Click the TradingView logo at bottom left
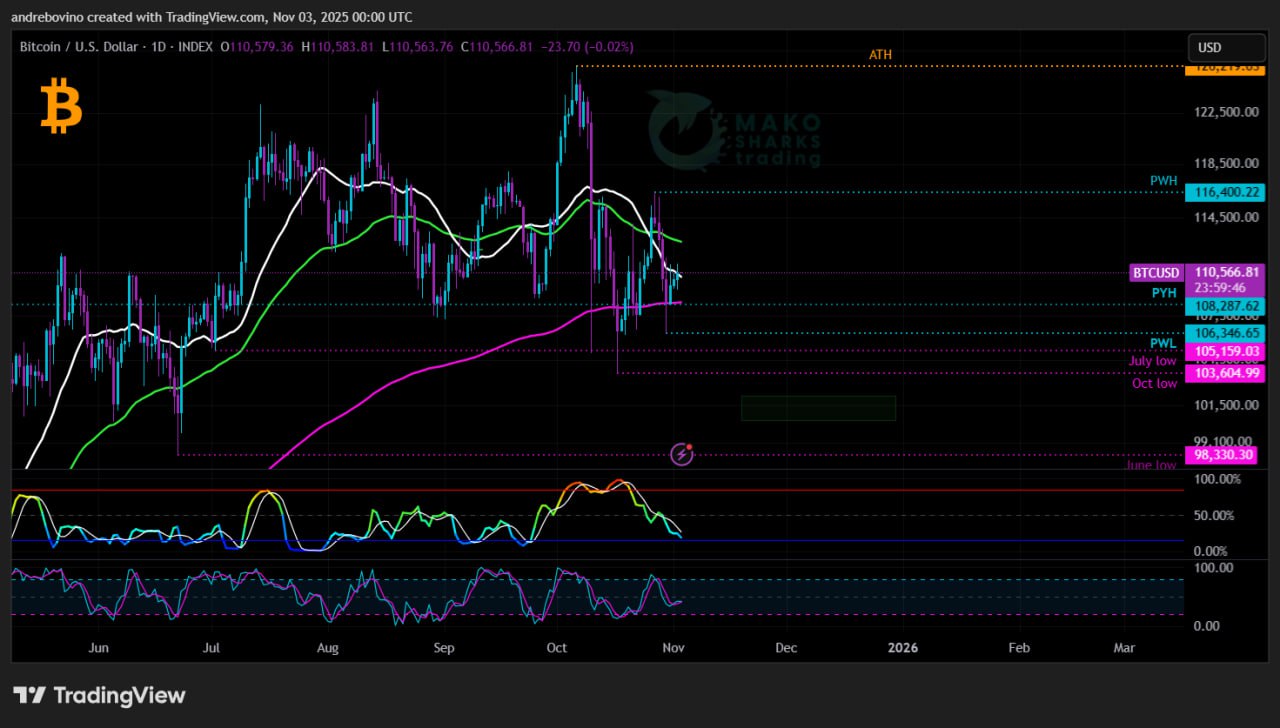Image resolution: width=1280 pixels, height=728 pixels. pos(99,695)
